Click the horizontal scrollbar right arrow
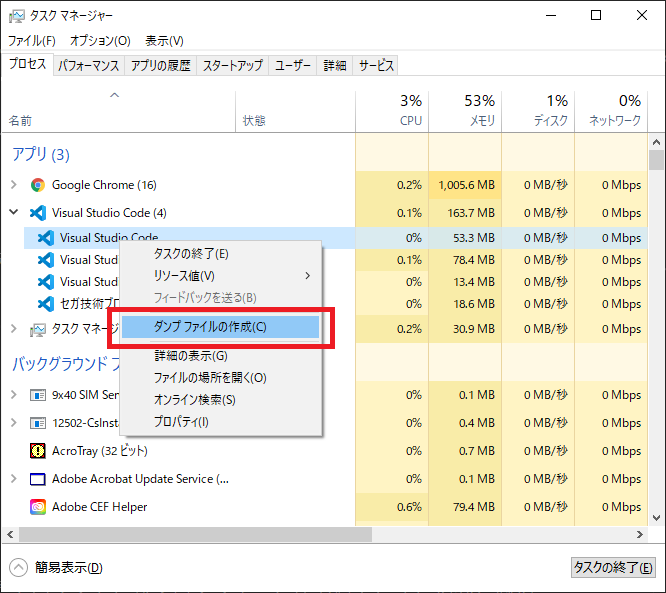The height and width of the screenshot is (593, 666). click(640, 535)
